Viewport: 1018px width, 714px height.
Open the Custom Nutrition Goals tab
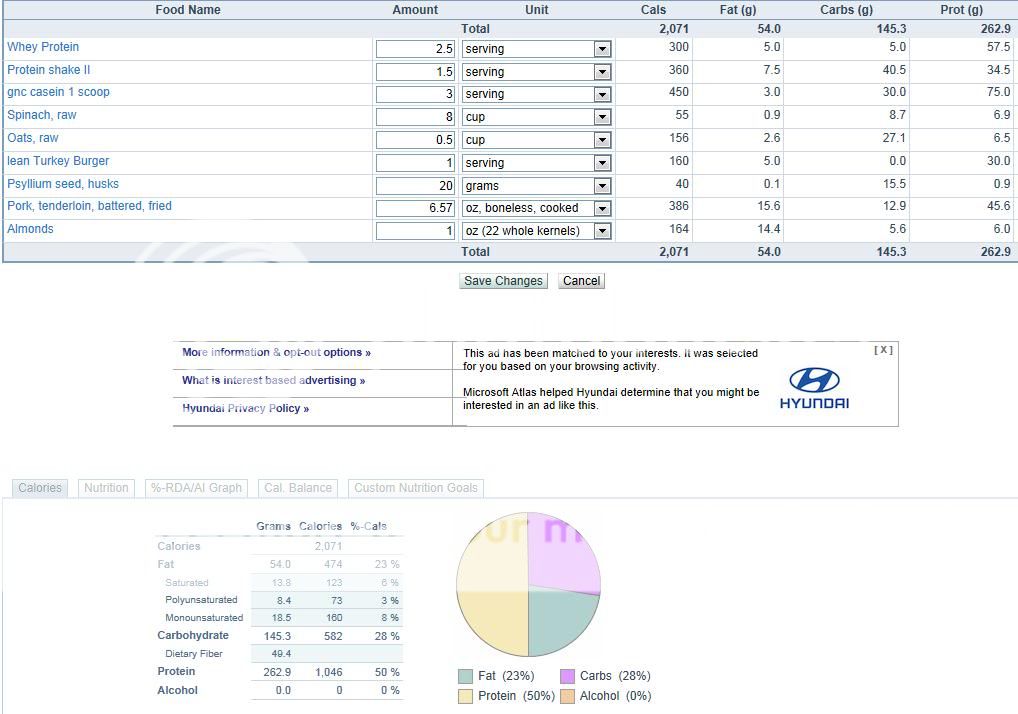(x=416, y=488)
